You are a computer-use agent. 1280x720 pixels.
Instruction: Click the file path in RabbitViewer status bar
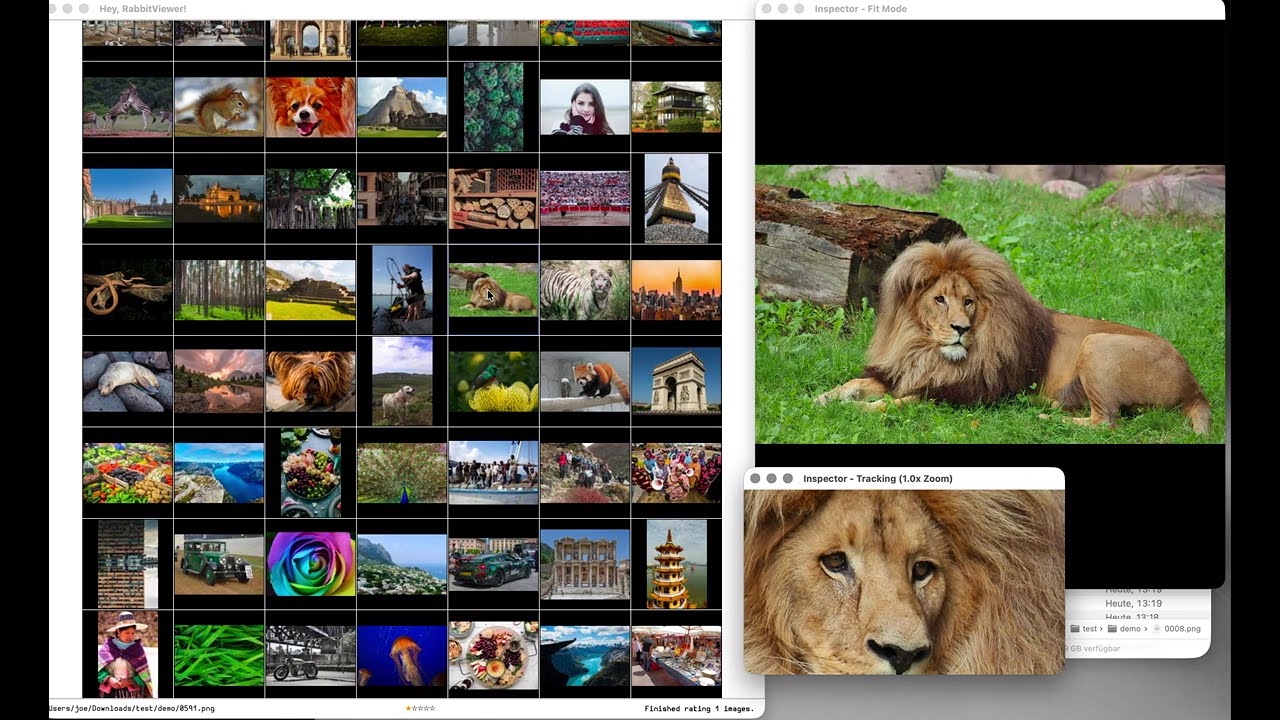pyautogui.click(x=132, y=708)
